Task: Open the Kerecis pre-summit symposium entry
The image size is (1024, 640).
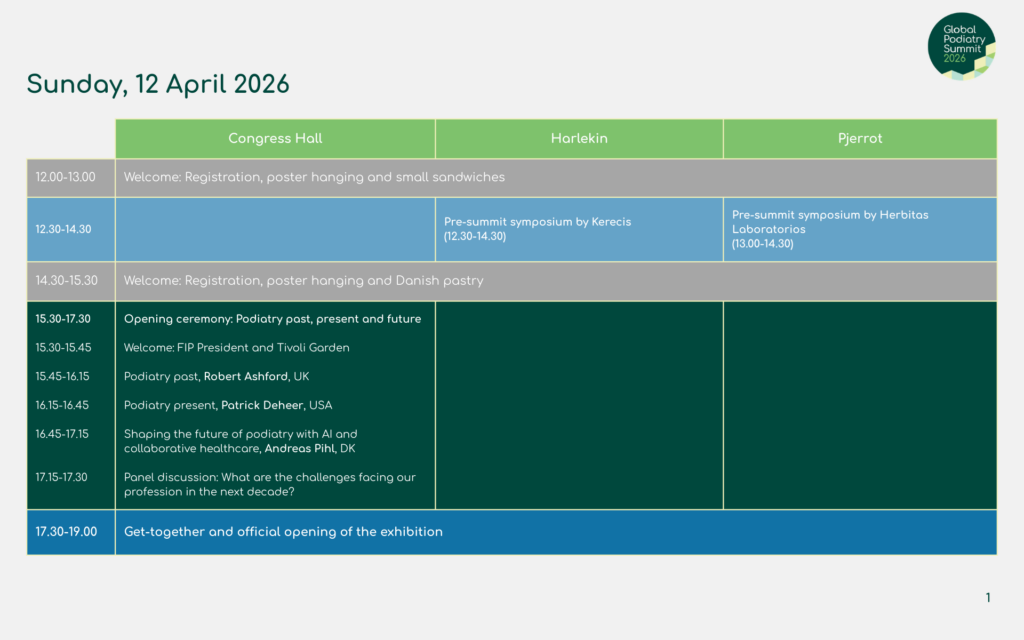Action: [x=538, y=229]
